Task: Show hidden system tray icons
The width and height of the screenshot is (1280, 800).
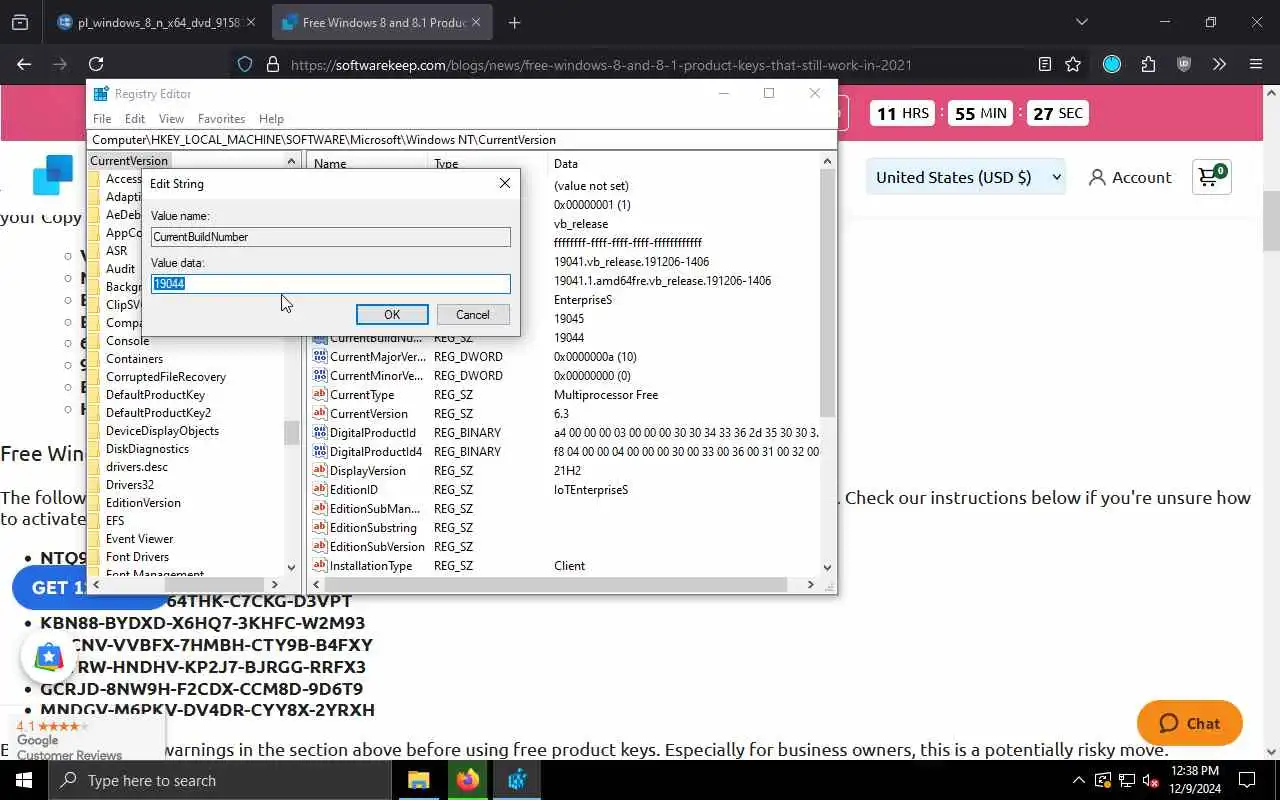Action: (x=1078, y=780)
